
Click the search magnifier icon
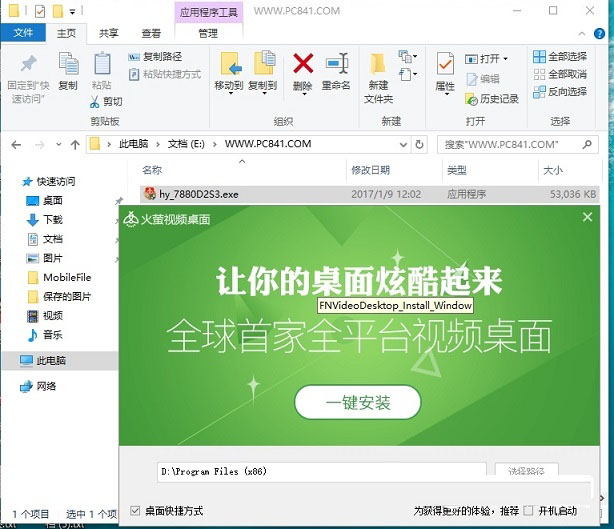587,144
